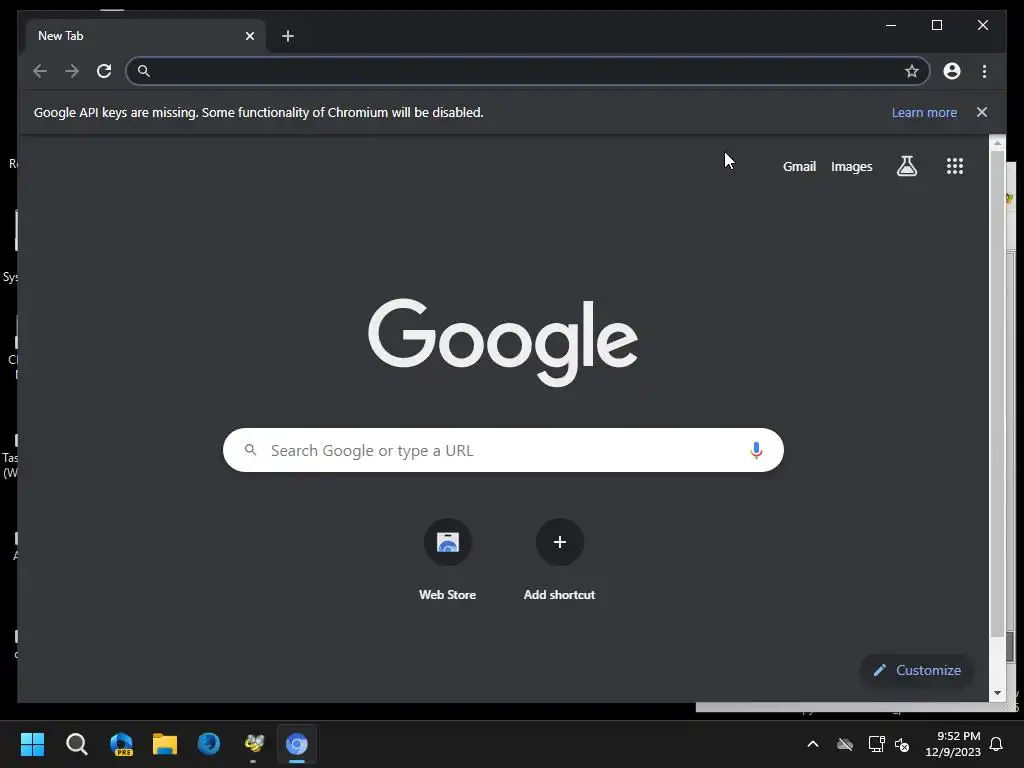Click the scrollbar down arrow
The width and height of the screenshot is (1024, 768).
point(997,693)
